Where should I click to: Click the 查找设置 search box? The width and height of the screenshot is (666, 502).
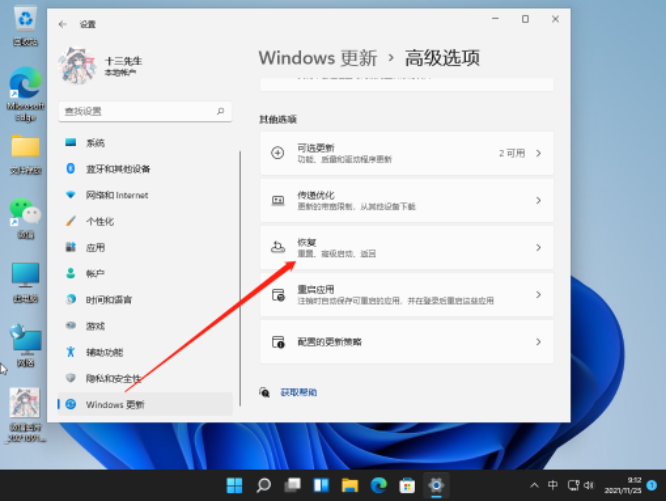(x=145, y=111)
